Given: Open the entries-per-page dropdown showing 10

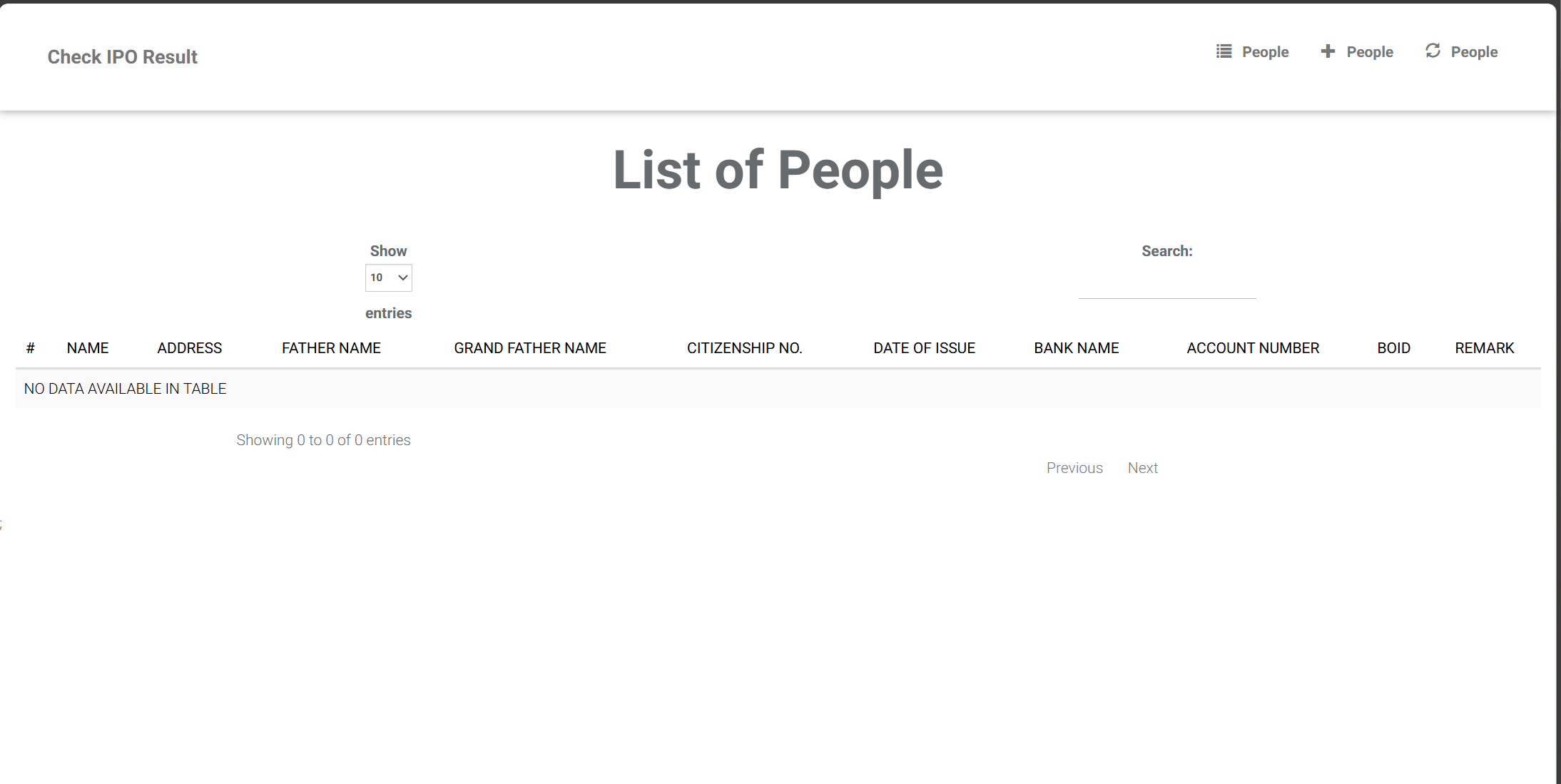Looking at the screenshot, I should pos(388,278).
